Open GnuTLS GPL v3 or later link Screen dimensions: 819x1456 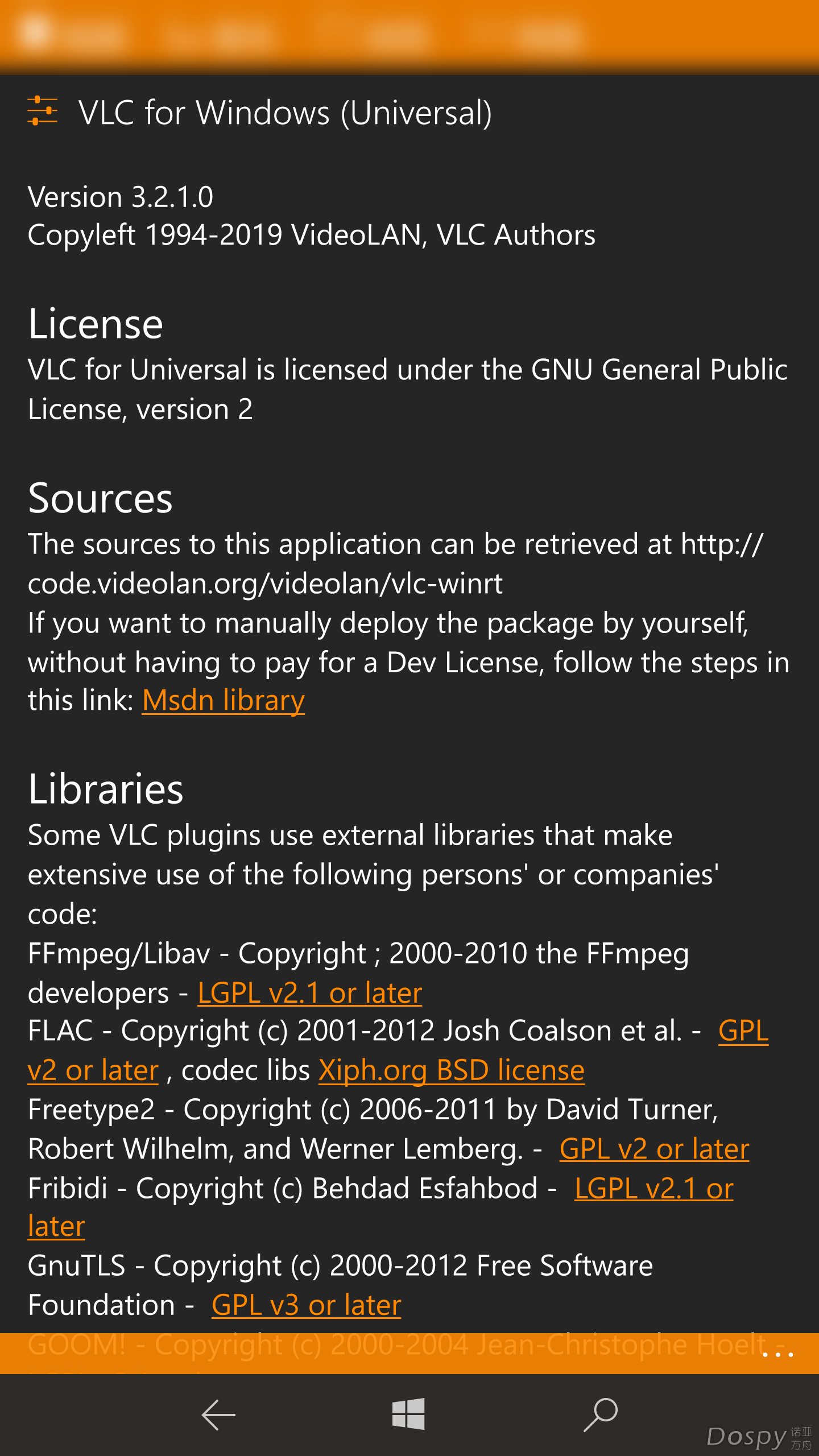point(307,1305)
